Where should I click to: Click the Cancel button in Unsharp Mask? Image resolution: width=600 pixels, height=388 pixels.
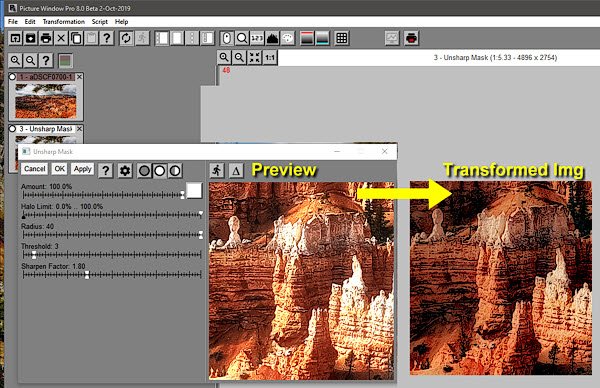click(34, 169)
